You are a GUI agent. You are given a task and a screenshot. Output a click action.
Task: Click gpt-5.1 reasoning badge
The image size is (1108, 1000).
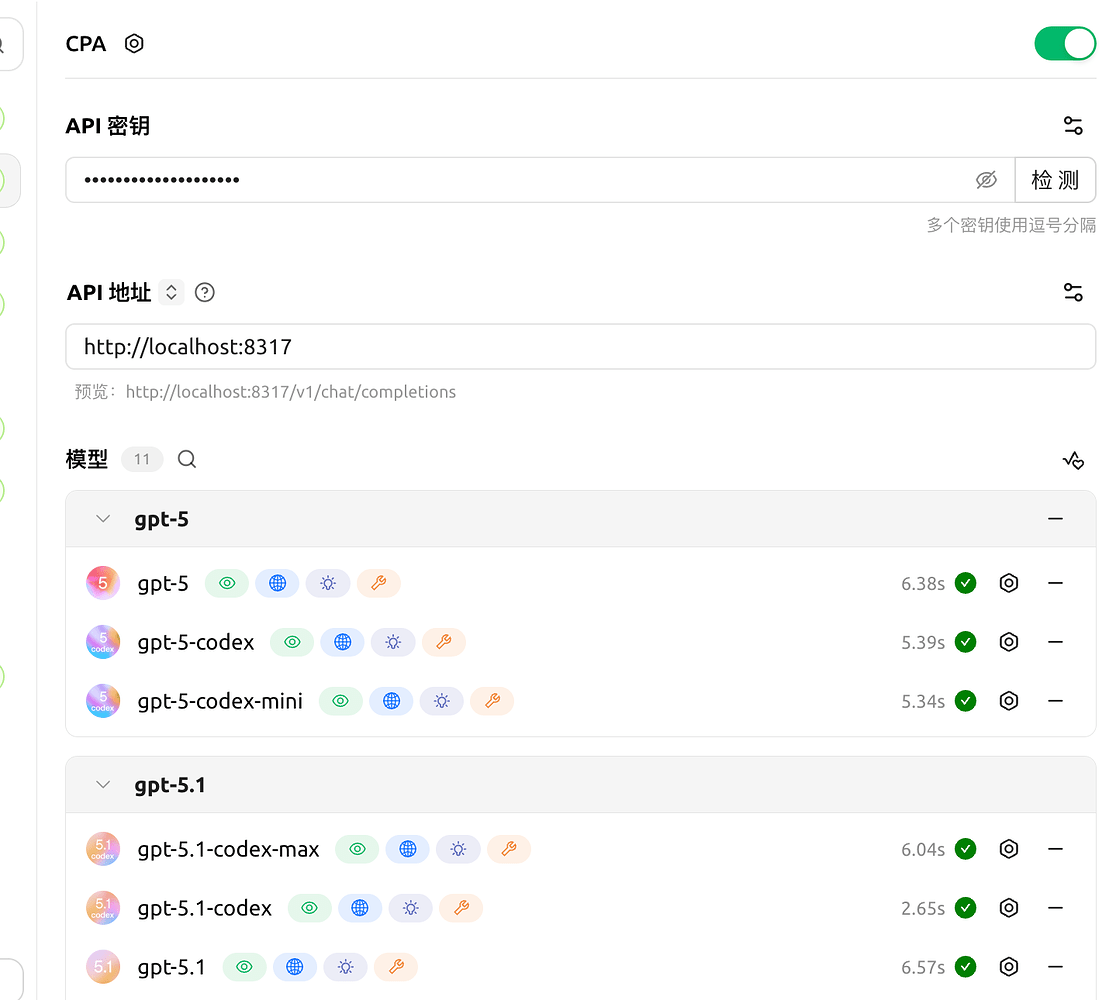(x=346, y=967)
